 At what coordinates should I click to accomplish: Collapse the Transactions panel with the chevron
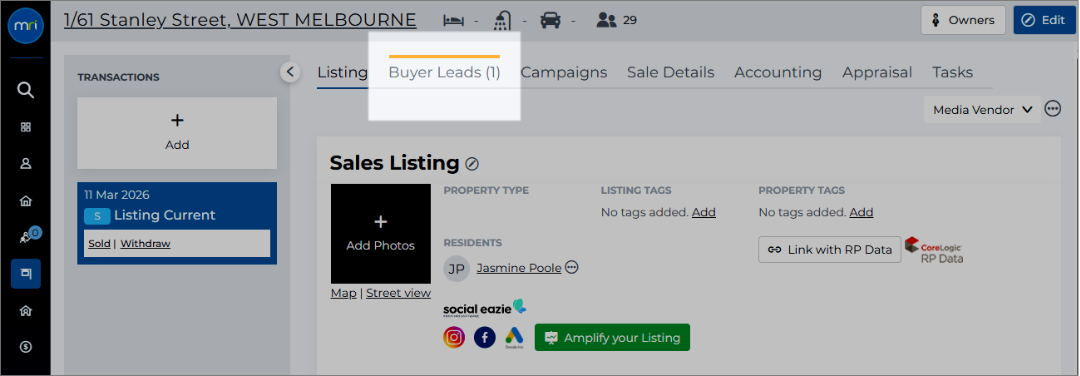pos(290,72)
